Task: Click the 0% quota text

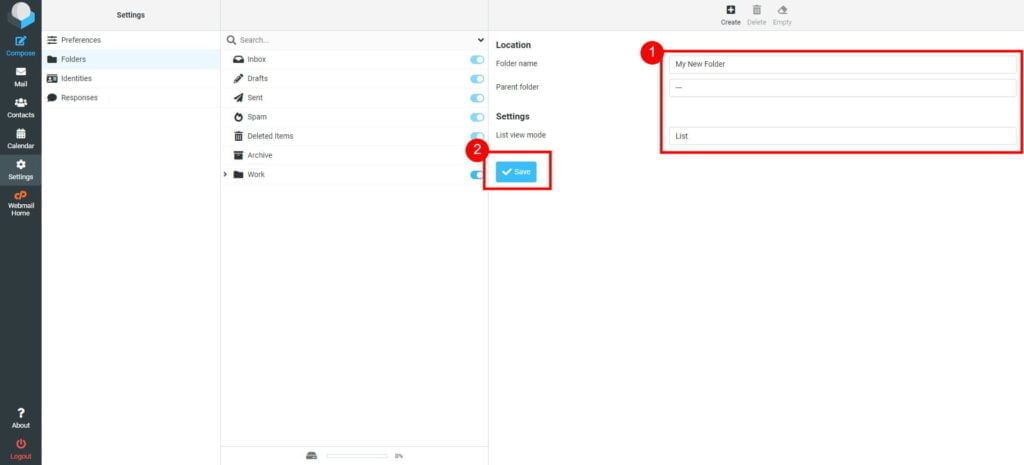Action: coord(398,456)
